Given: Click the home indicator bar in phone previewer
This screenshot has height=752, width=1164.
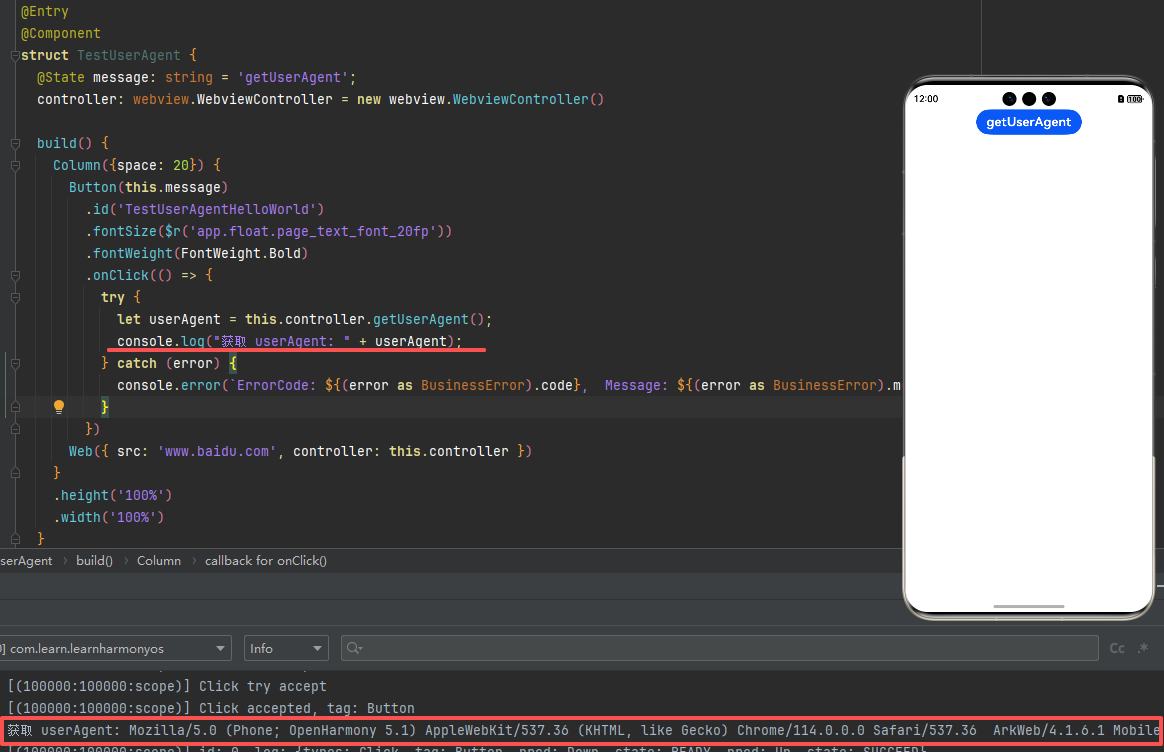Looking at the screenshot, I should (x=1028, y=606).
